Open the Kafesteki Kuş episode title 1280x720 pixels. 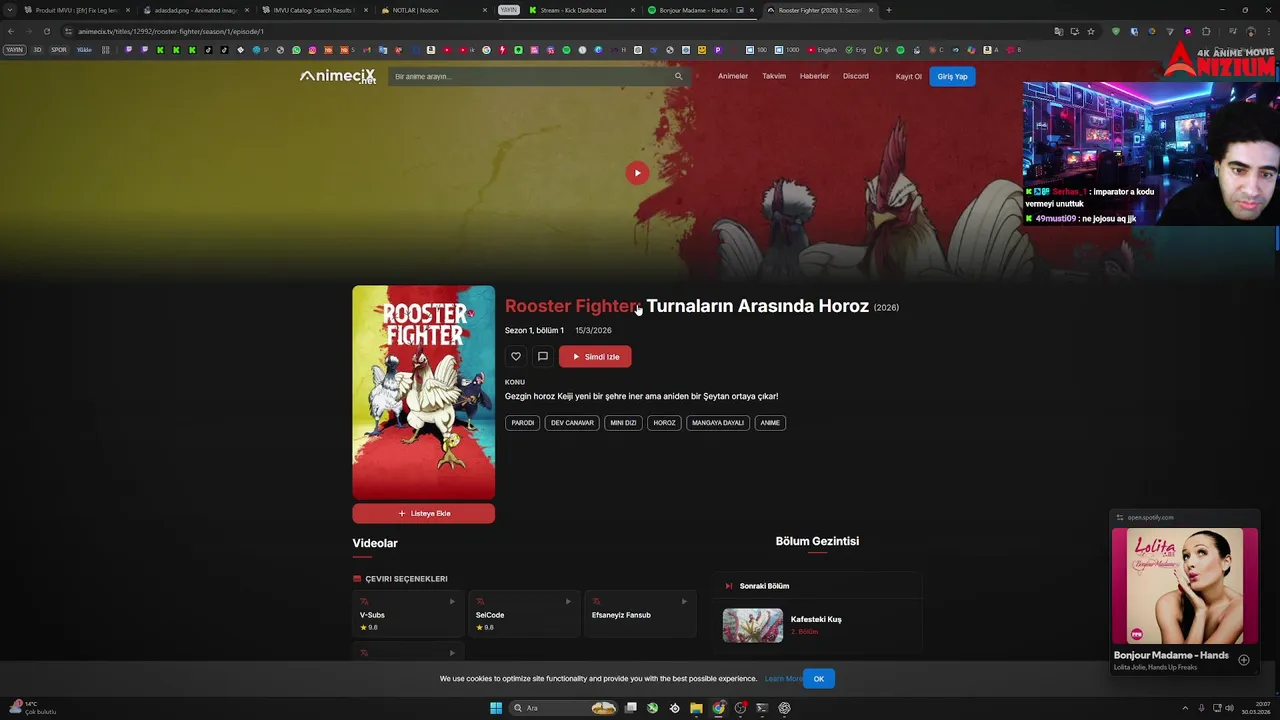click(x=816, y=619)
